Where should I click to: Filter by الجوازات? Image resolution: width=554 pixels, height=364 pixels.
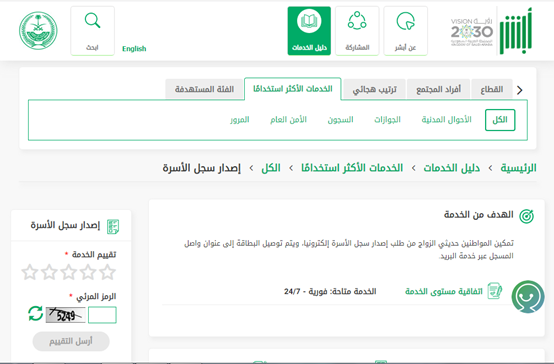point(387,120)
